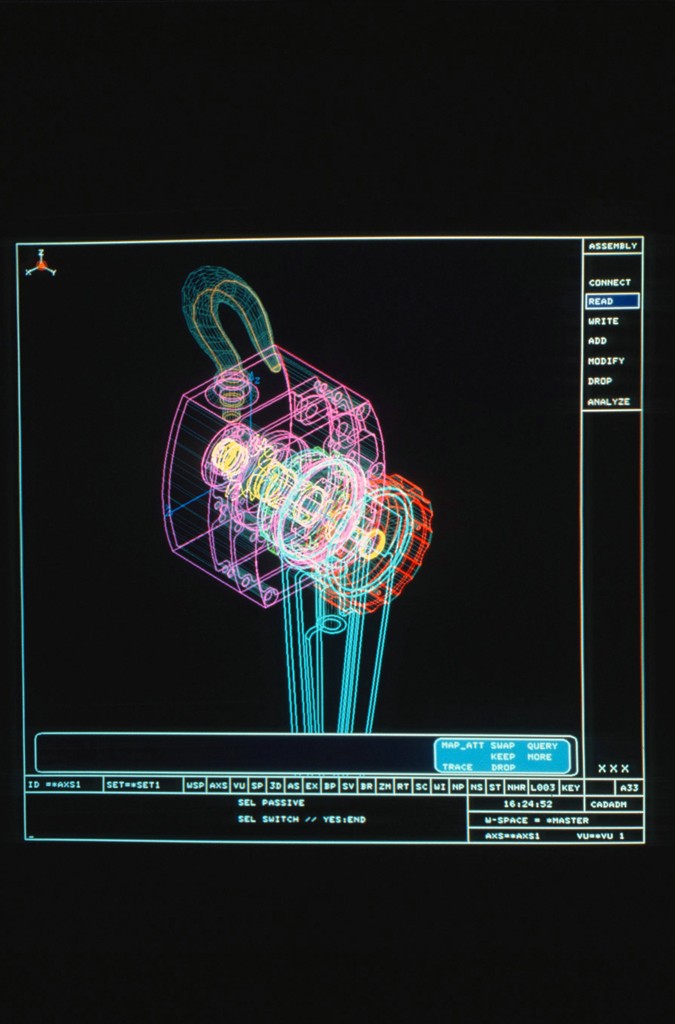675x1024 pixels.
Task: Click TRACE in the blue options panel
Action: (x=458, y=767)
